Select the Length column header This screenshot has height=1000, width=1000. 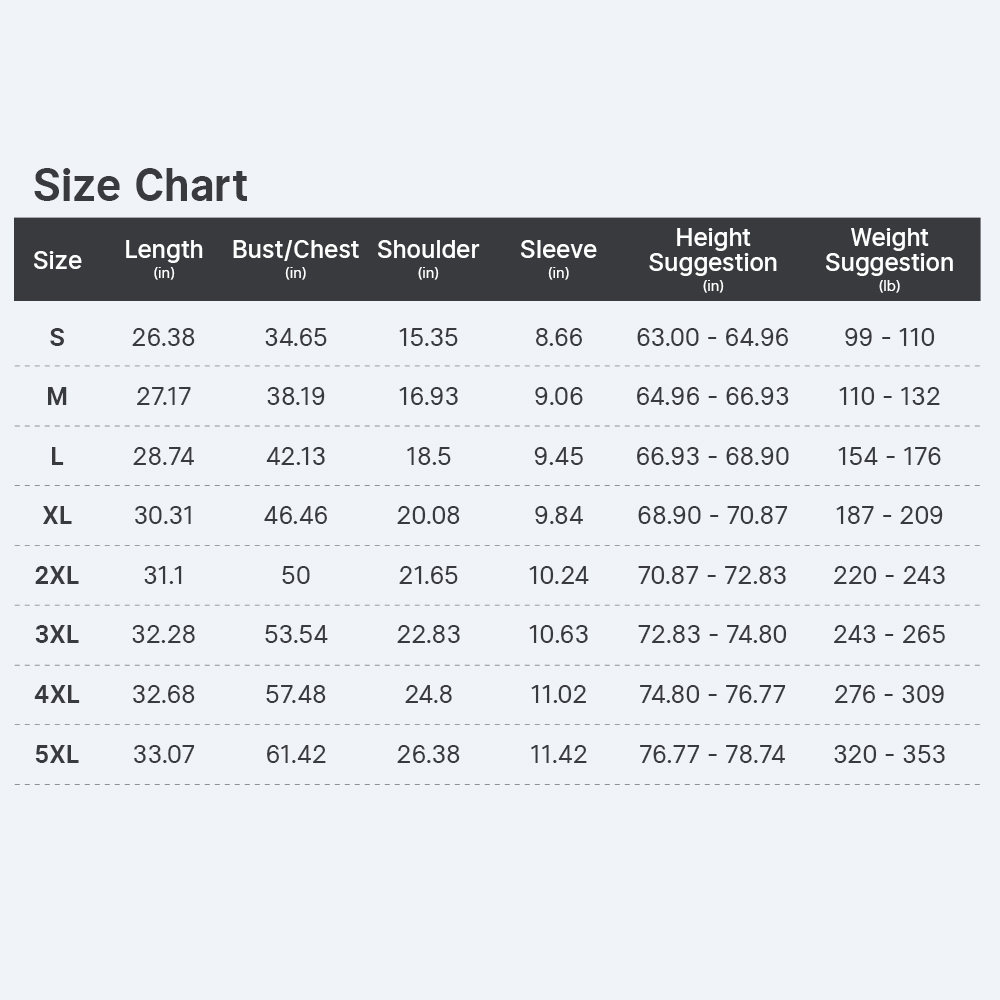tap(164, 258)
